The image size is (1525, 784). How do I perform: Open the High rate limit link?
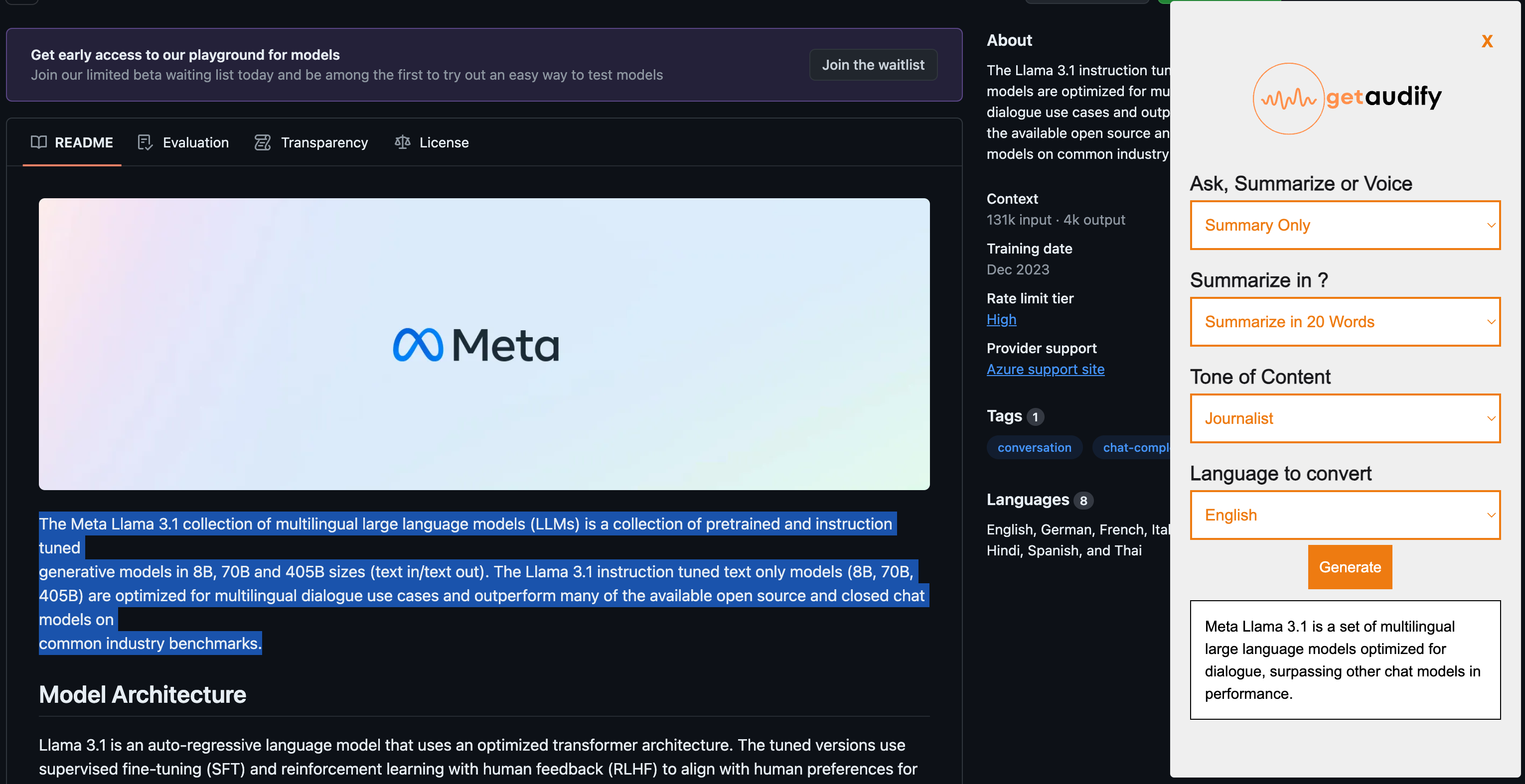coord(1001,319)
